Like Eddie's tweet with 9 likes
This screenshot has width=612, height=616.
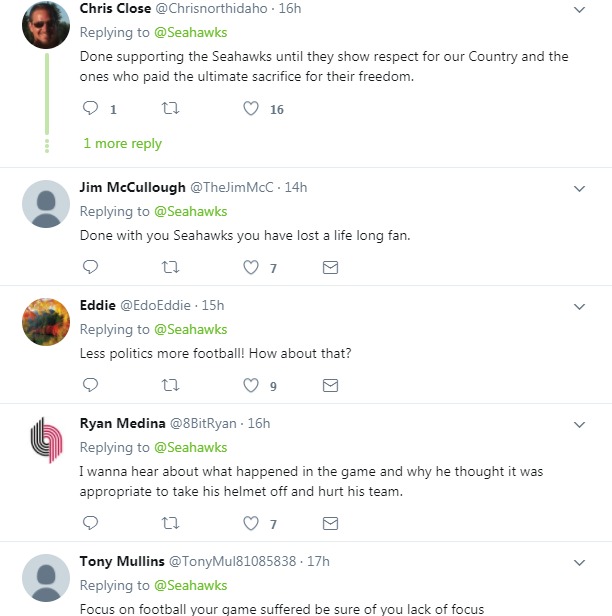251,385
